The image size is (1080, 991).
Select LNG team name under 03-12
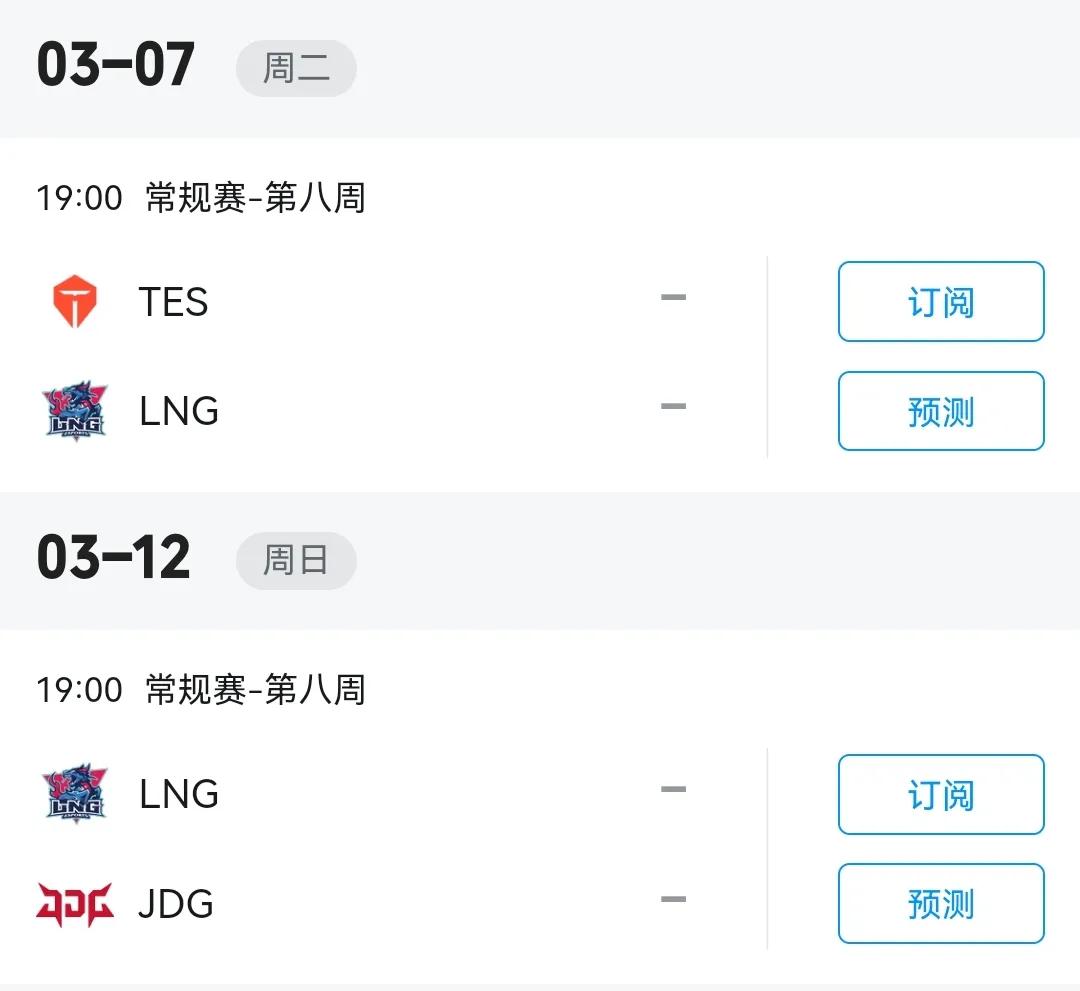click(x=179, y=794)
